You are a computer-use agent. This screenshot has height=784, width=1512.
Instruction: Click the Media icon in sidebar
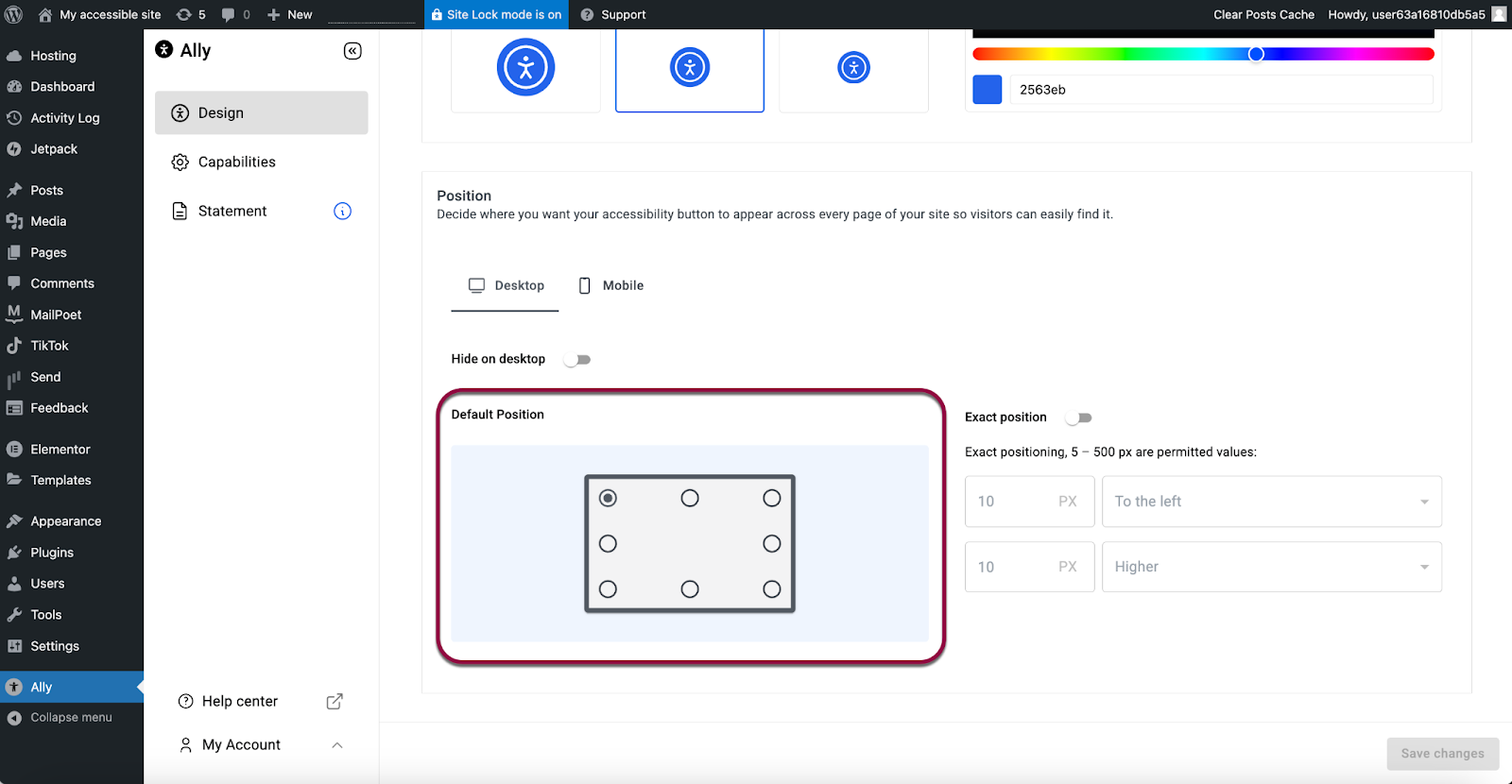coord(14,221)
